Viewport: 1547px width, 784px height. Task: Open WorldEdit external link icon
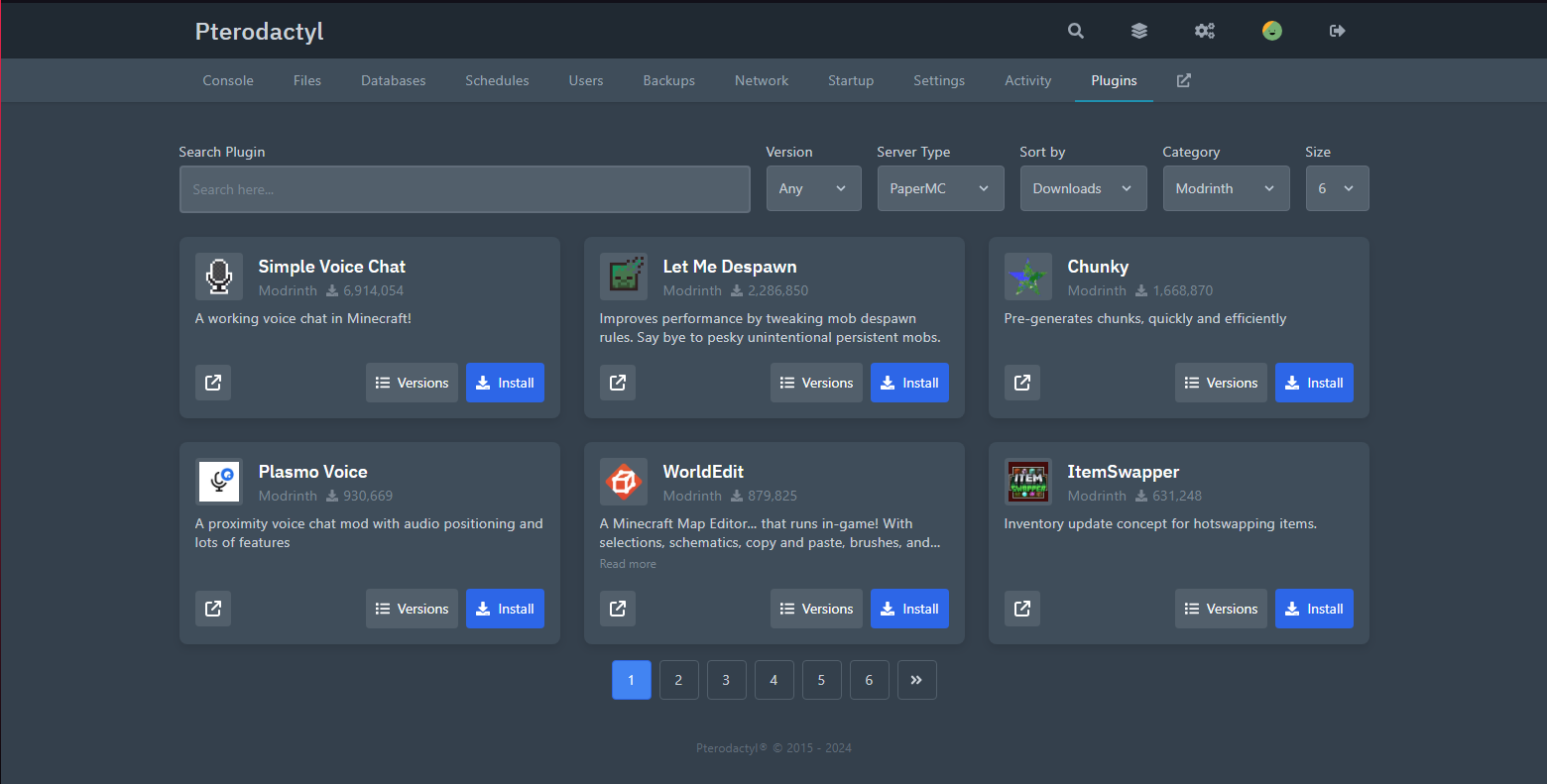(618, 609)
